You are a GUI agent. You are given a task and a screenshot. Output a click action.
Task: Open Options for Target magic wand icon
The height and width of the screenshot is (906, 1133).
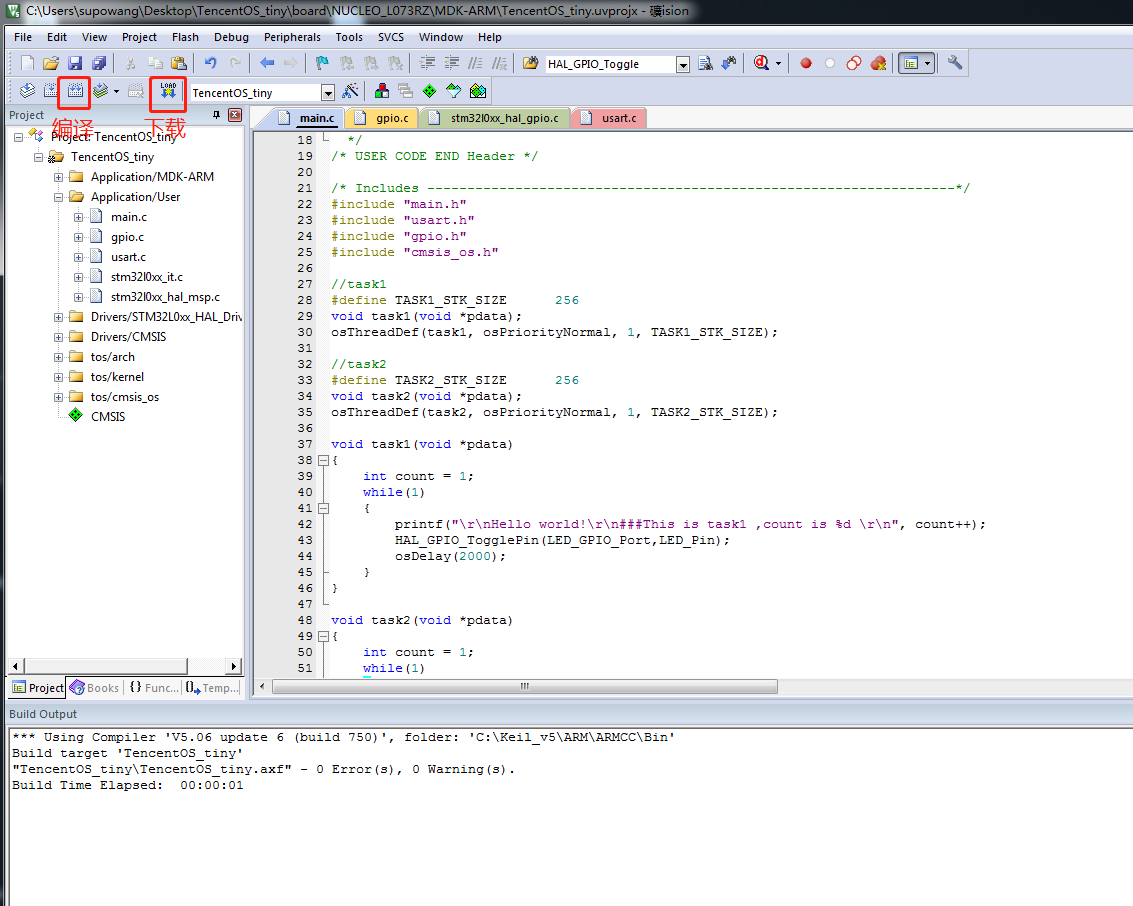350,91
